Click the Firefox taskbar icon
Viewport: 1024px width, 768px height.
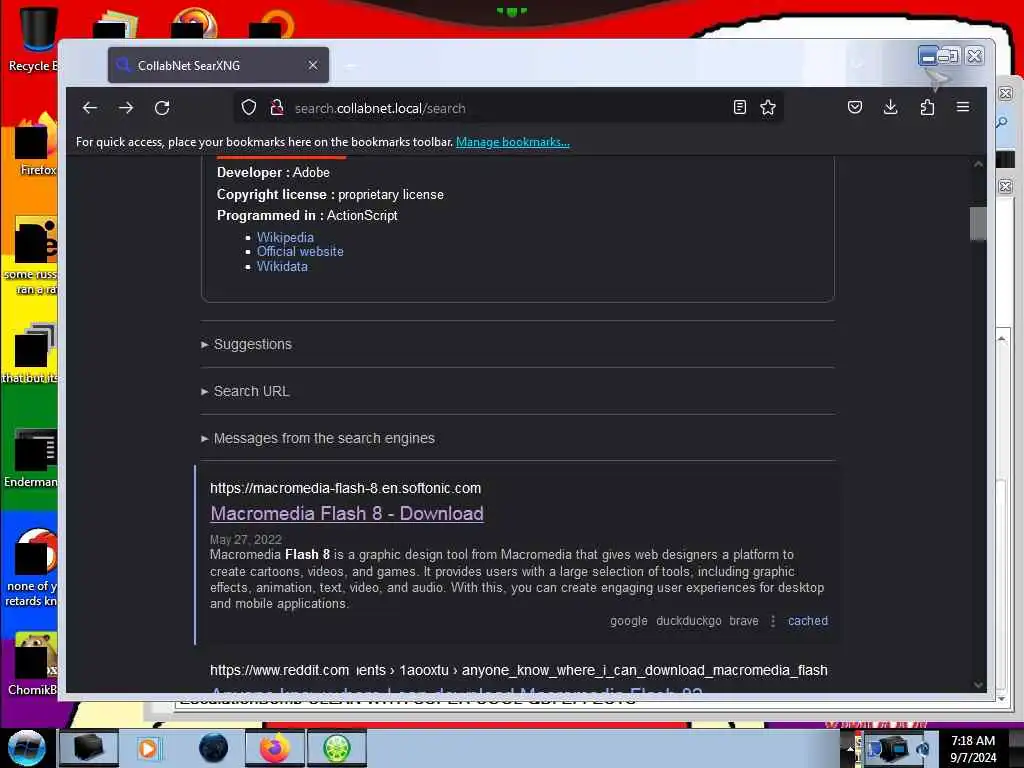274,748
